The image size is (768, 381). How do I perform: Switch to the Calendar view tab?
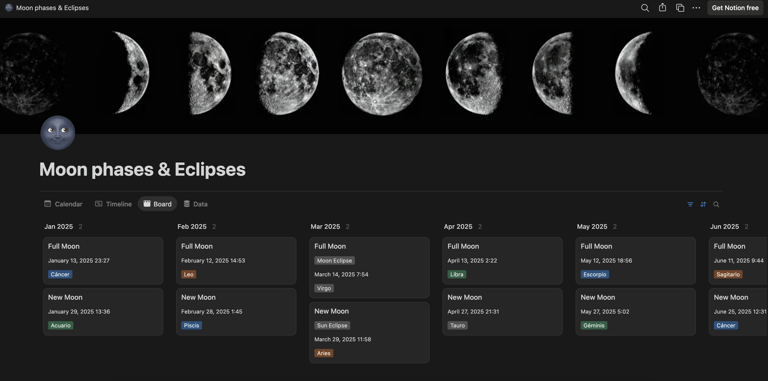[x=63, y=204]
